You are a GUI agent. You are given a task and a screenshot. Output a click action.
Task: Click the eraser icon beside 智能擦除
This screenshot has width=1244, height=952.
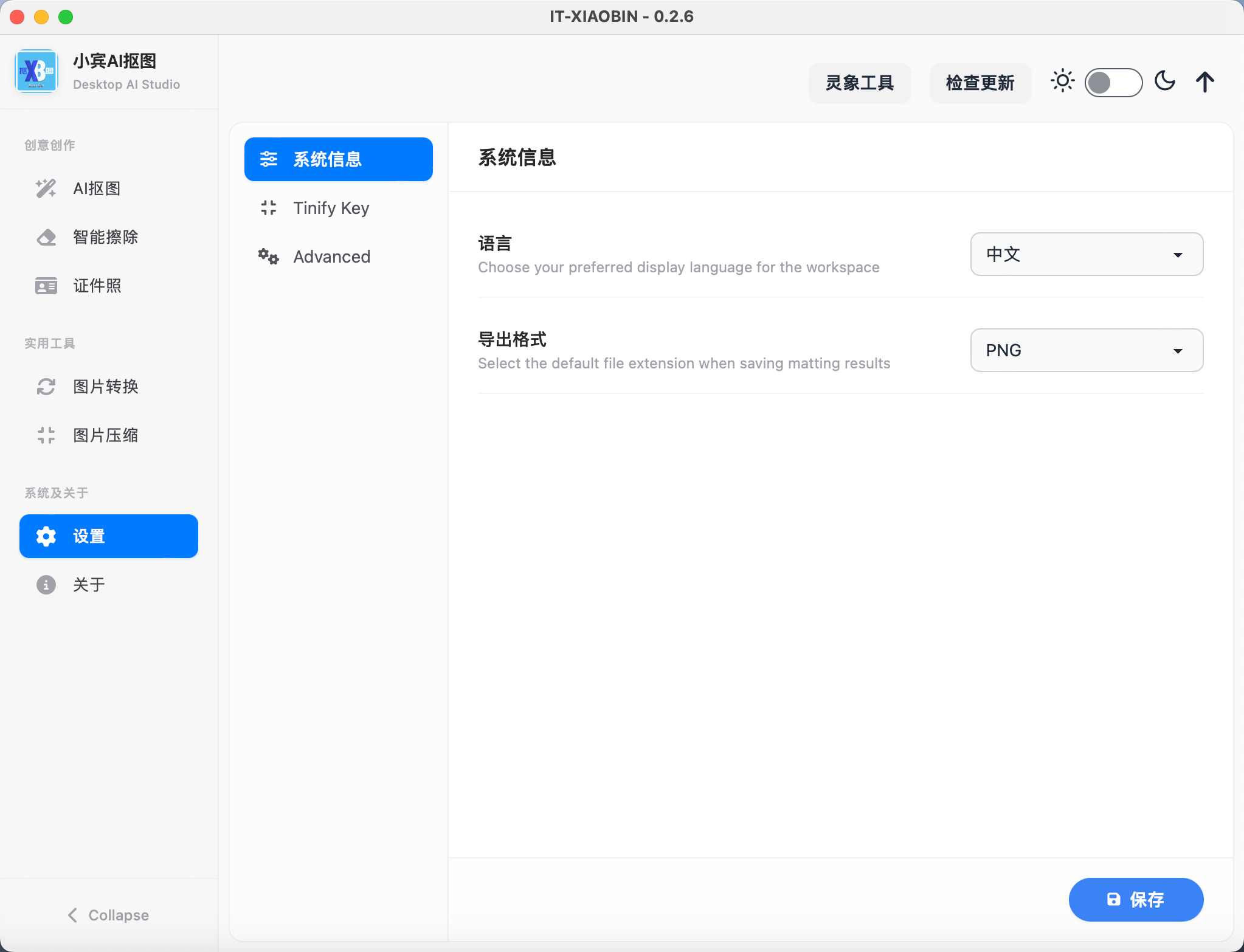46,237
